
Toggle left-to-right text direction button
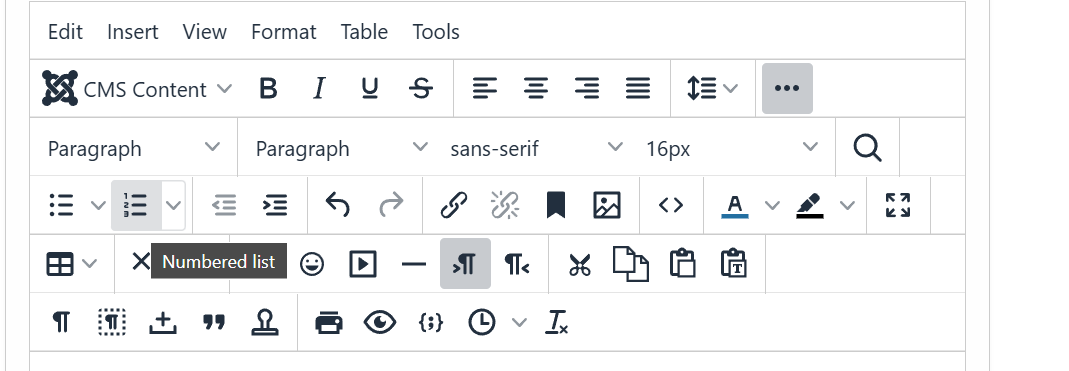click(465, 263)
